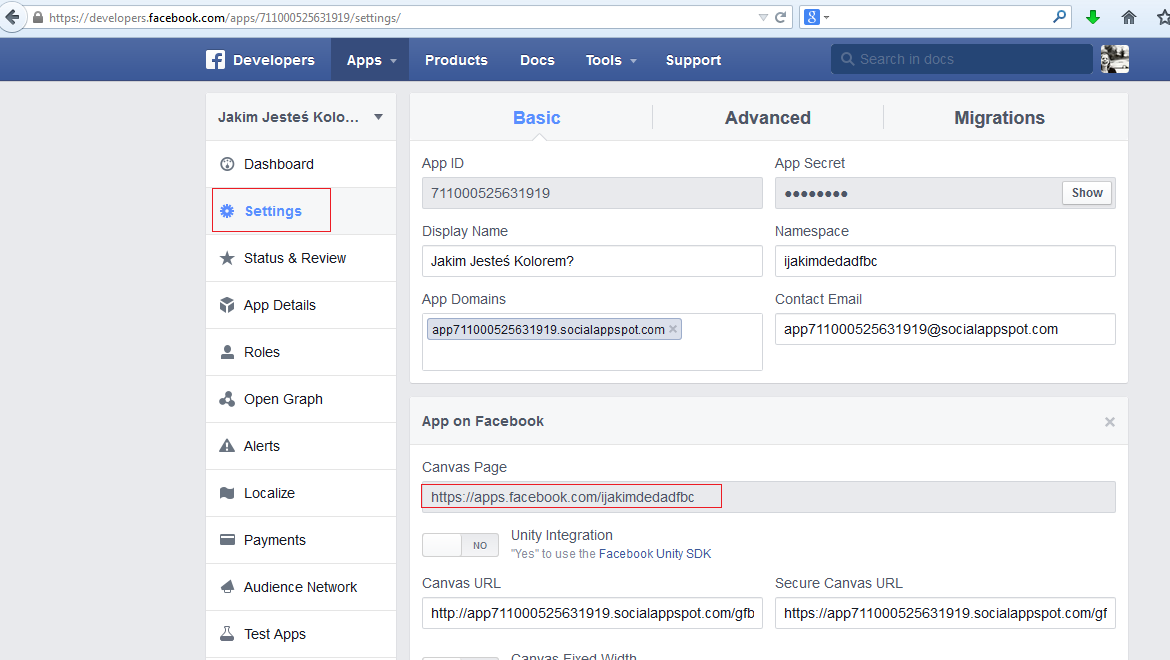Image resolution: width=1170 pixels, height=660 pixels.
Task: Toggle the Unity Integration switch
Action: click(x=460, y=545)
